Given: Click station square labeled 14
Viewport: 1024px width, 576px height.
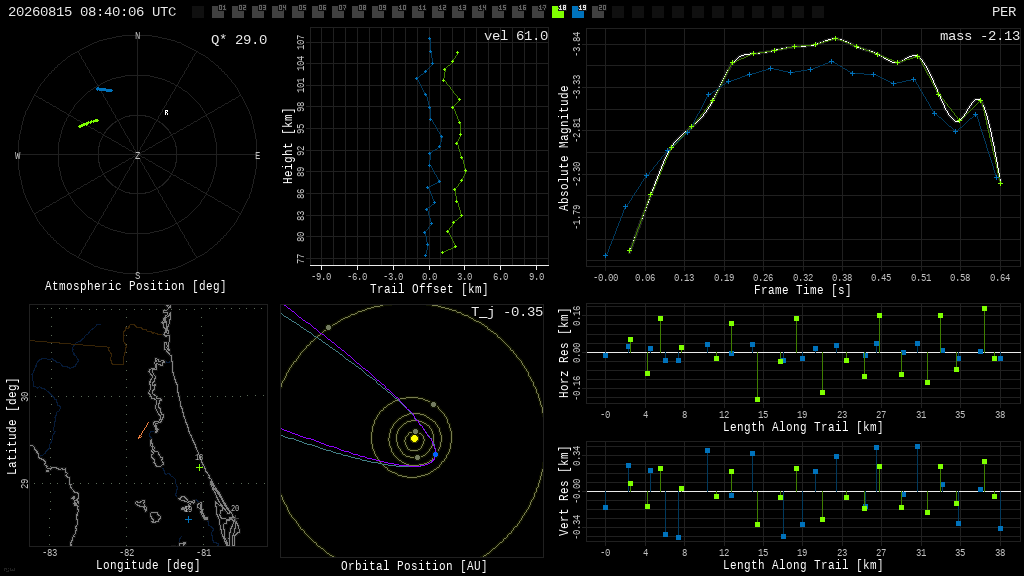Looking at the screenshot, I should (x=478, y=12).
